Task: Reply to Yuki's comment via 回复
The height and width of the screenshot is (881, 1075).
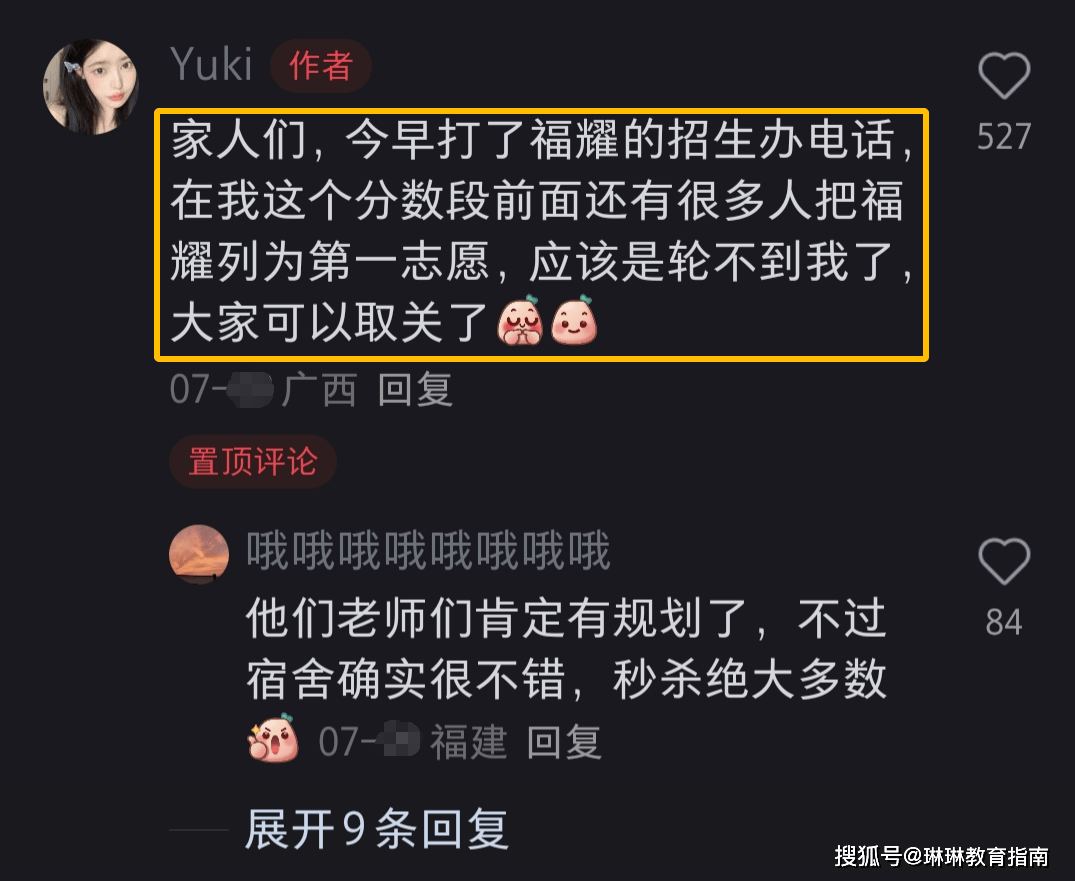Action: click(x=415, y=389)
